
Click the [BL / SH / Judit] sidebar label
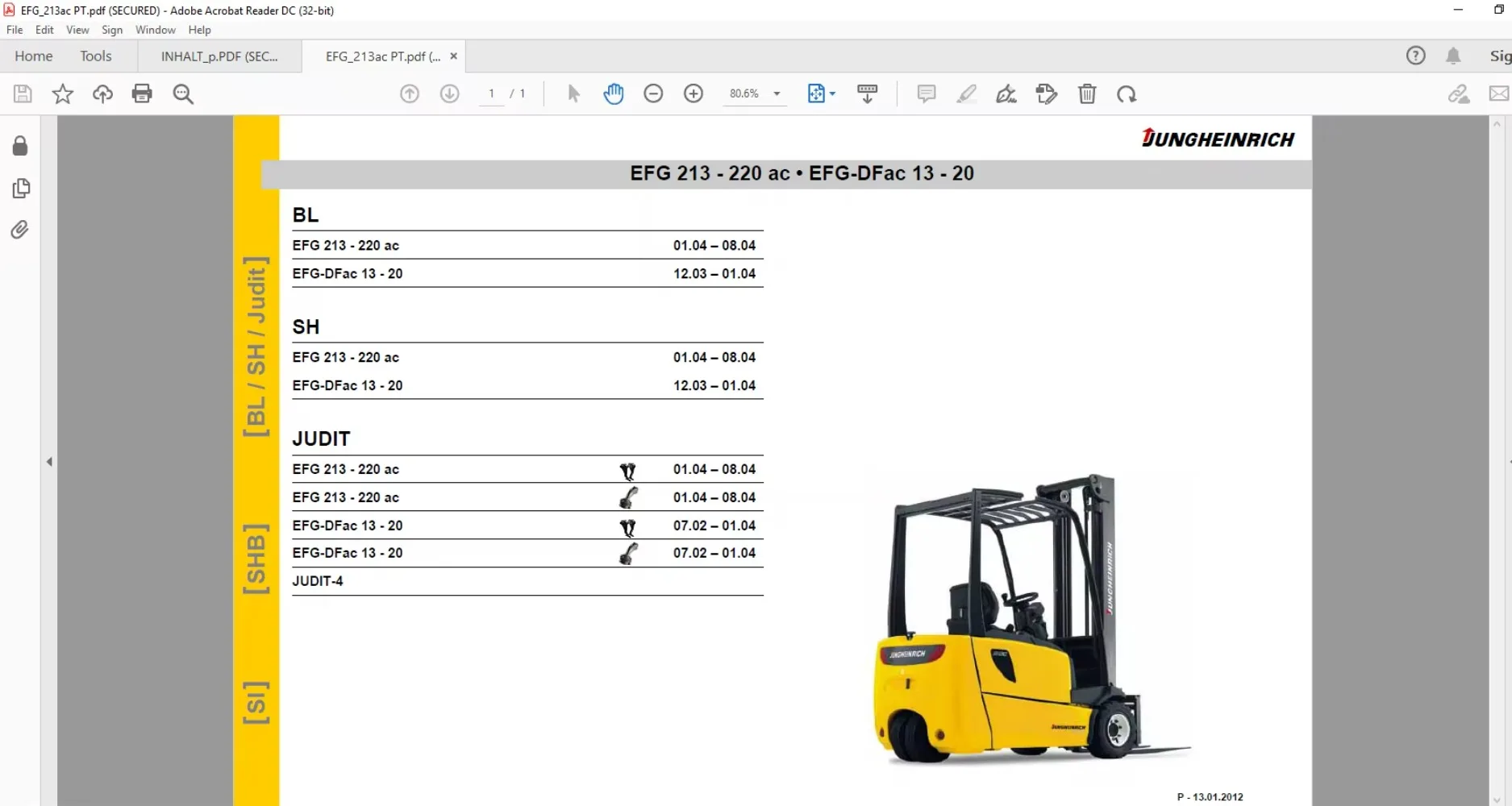[x=256, y=347]
